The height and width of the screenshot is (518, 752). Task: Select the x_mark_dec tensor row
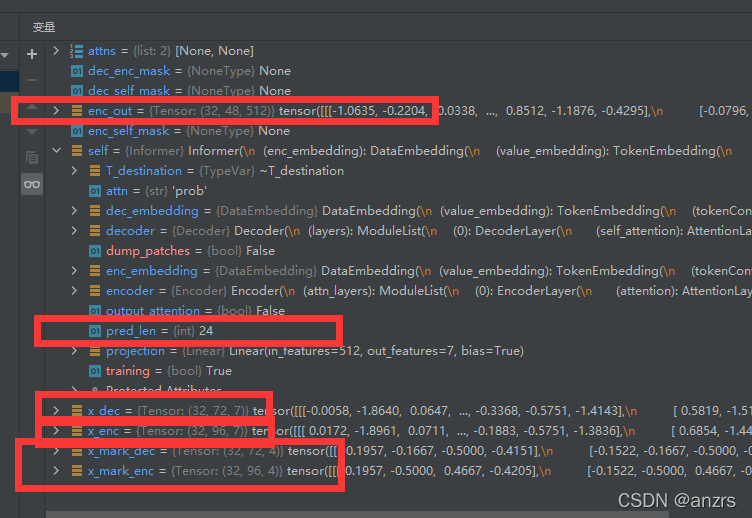(x=399, y=451)
